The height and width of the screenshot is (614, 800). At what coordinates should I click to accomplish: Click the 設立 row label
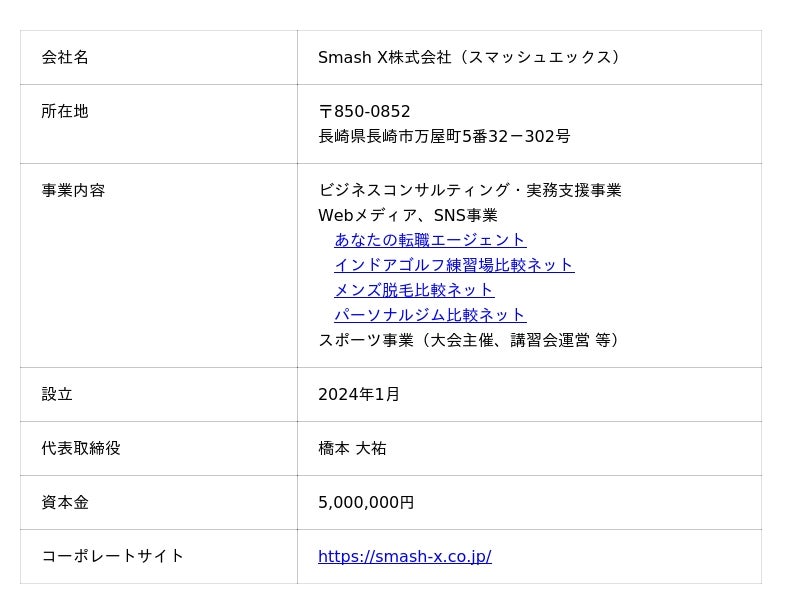[57, 394]
